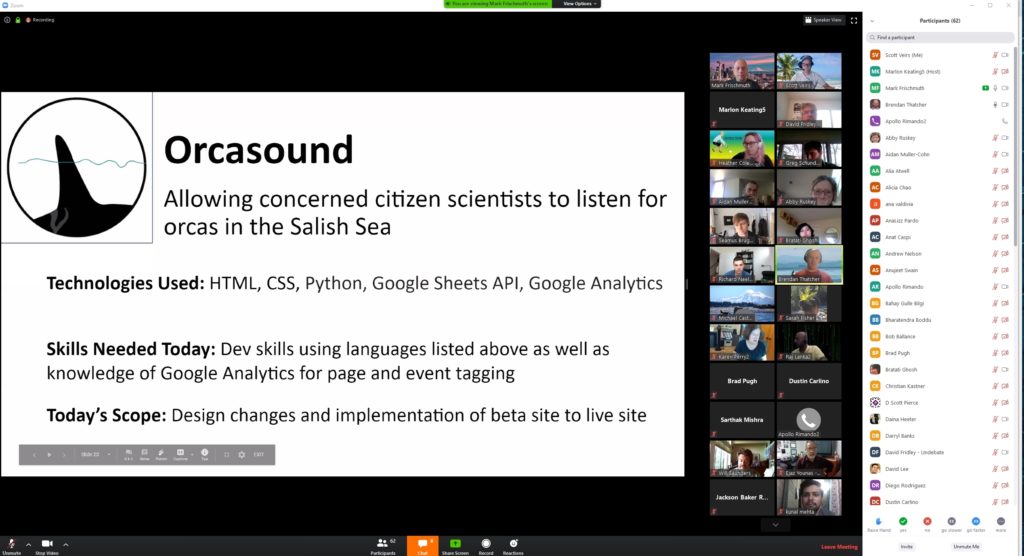This screenshot has height=556, width=1024.
Task: Click the Orcasound orca logo on the slide
Action: pos(76,167)
